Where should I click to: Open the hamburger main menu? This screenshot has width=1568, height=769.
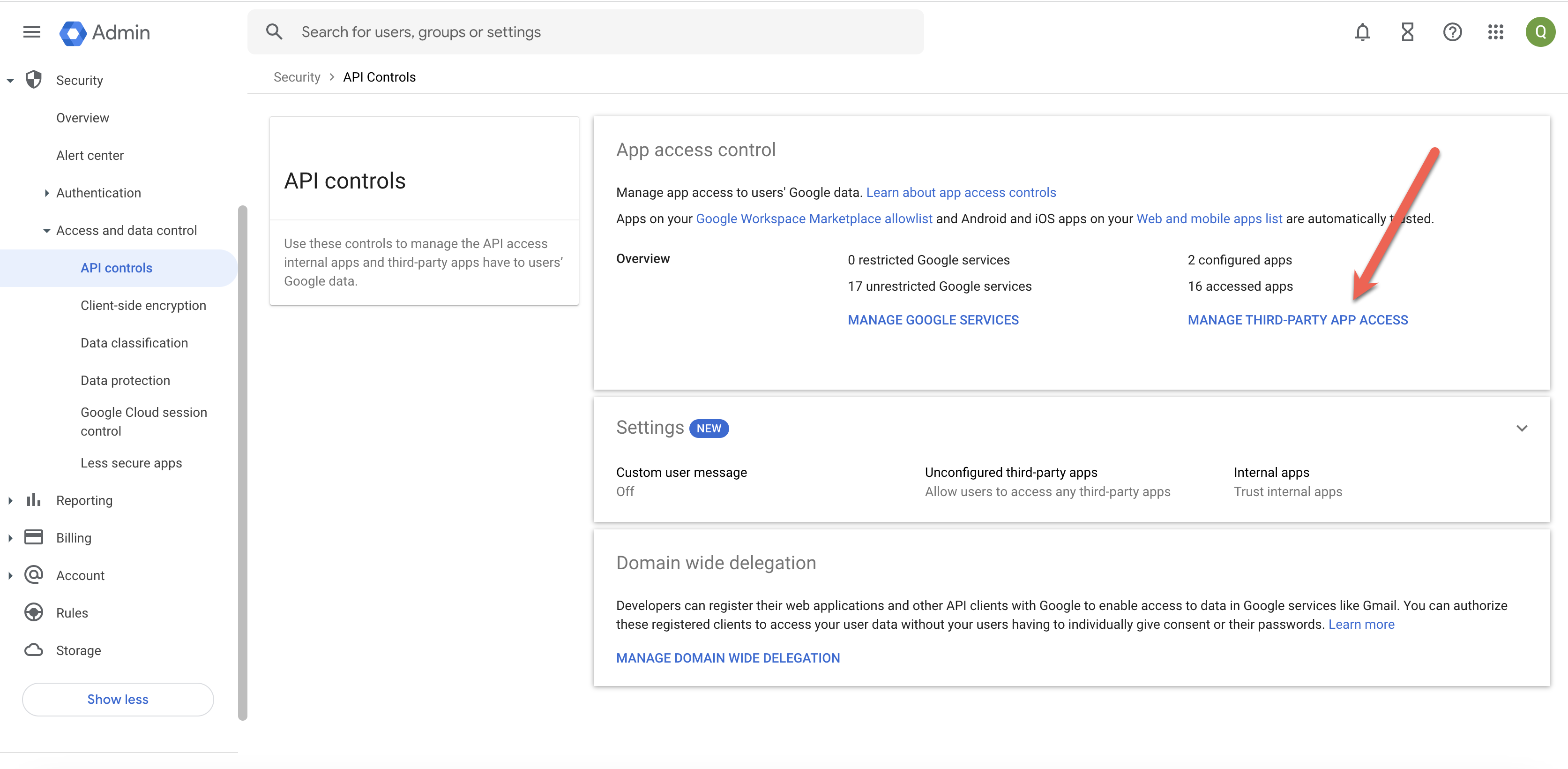pos(32,32)
